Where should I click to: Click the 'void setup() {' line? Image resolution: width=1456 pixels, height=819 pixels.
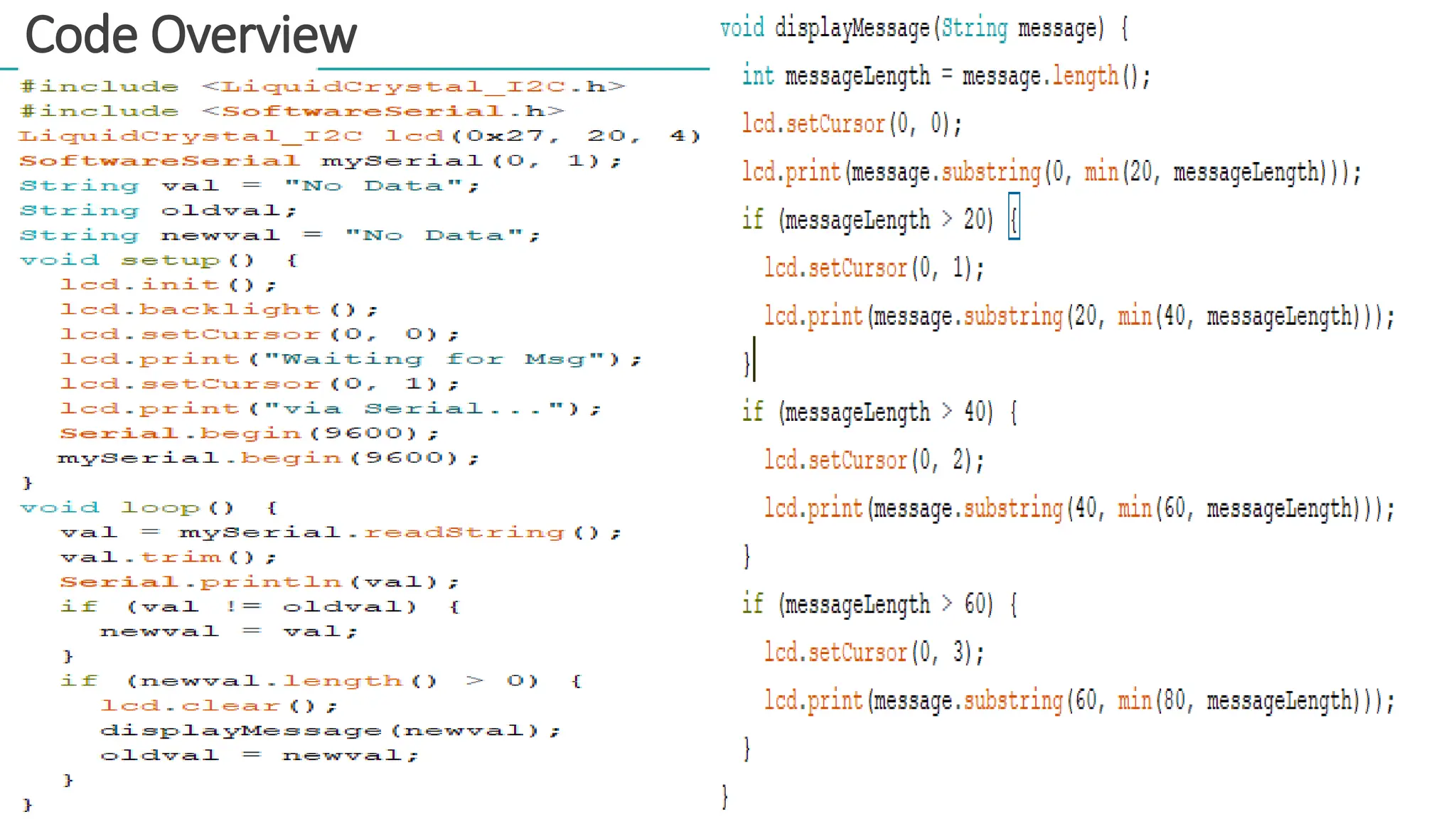point(159,261)
